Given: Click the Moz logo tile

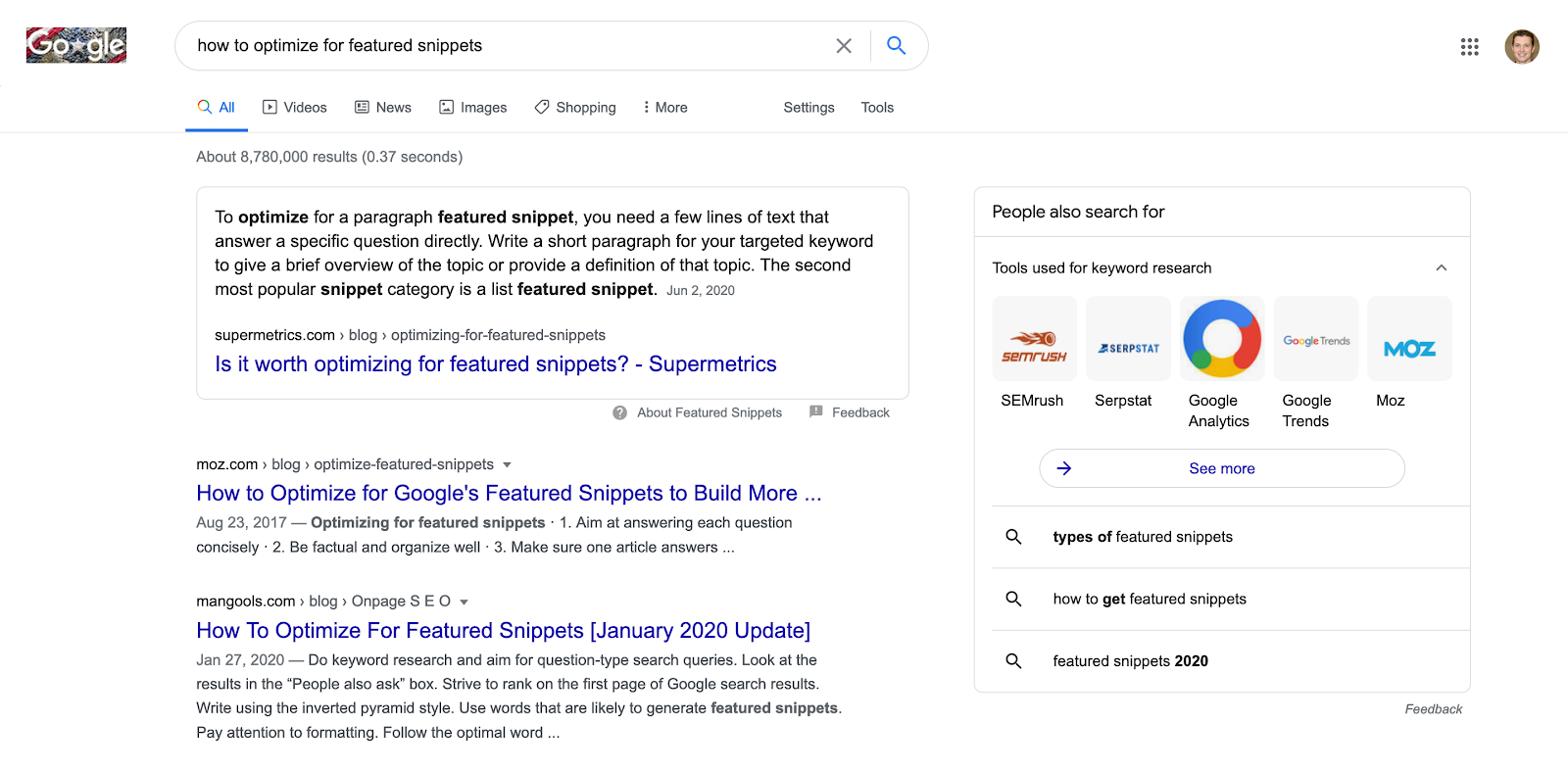Looking at the screenshot, I should click(x=1409, y=339).
